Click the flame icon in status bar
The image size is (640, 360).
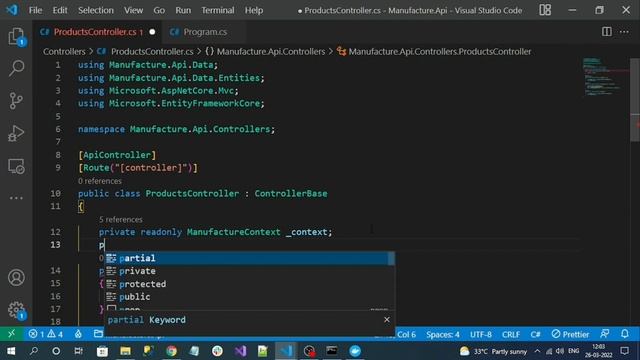click(78, 334)
